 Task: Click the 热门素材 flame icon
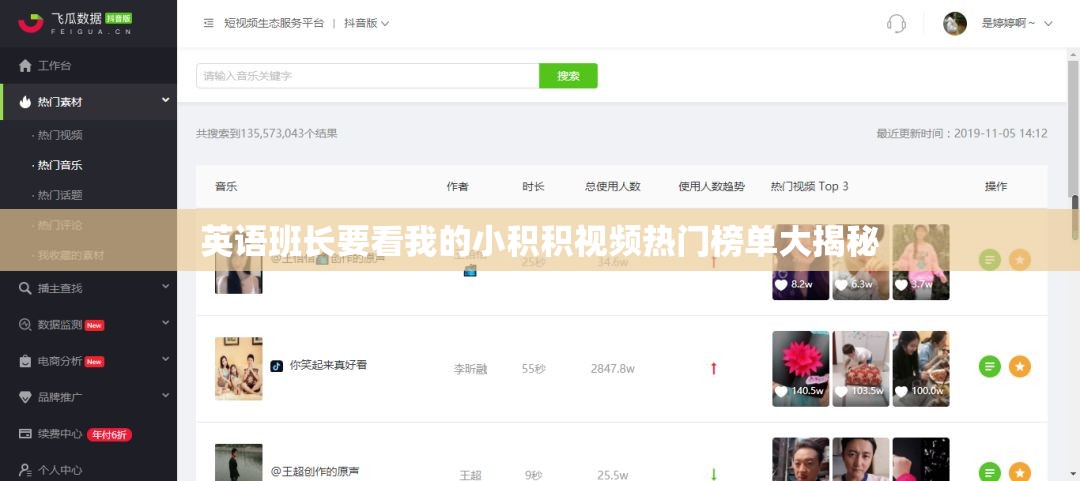25,102
